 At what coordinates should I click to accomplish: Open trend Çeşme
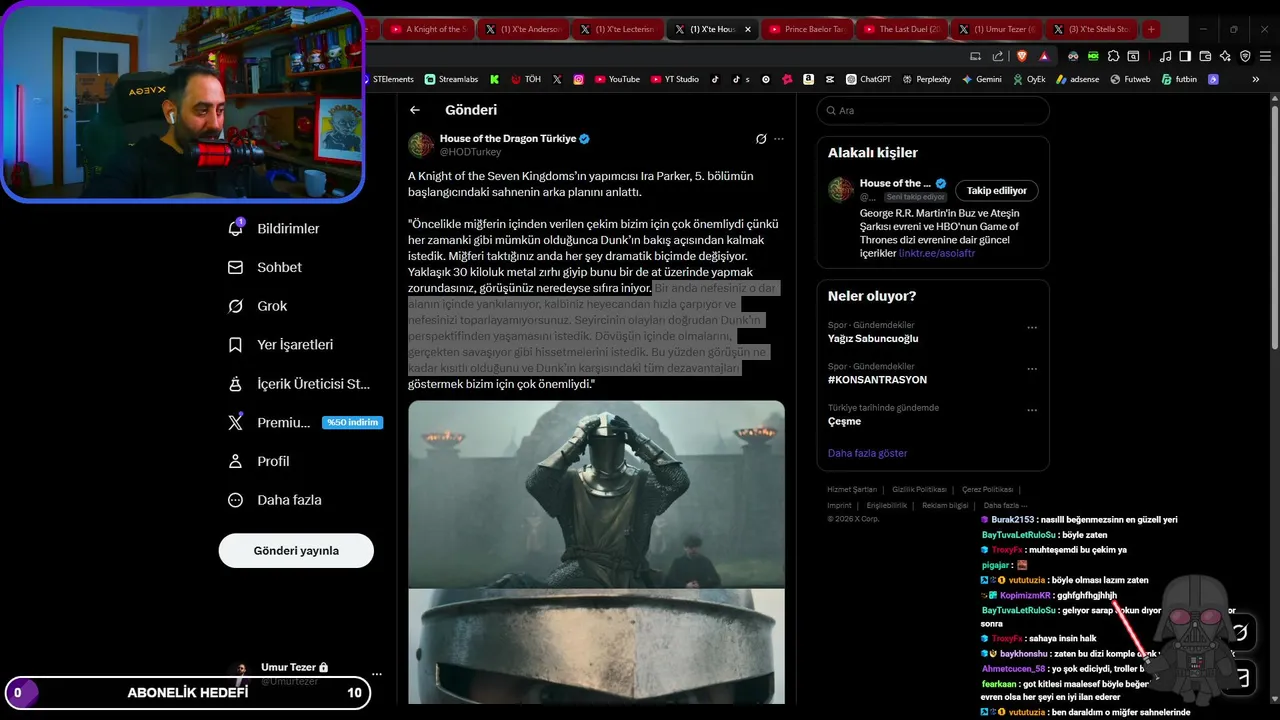pyautogui.click(x=844, y=421)
